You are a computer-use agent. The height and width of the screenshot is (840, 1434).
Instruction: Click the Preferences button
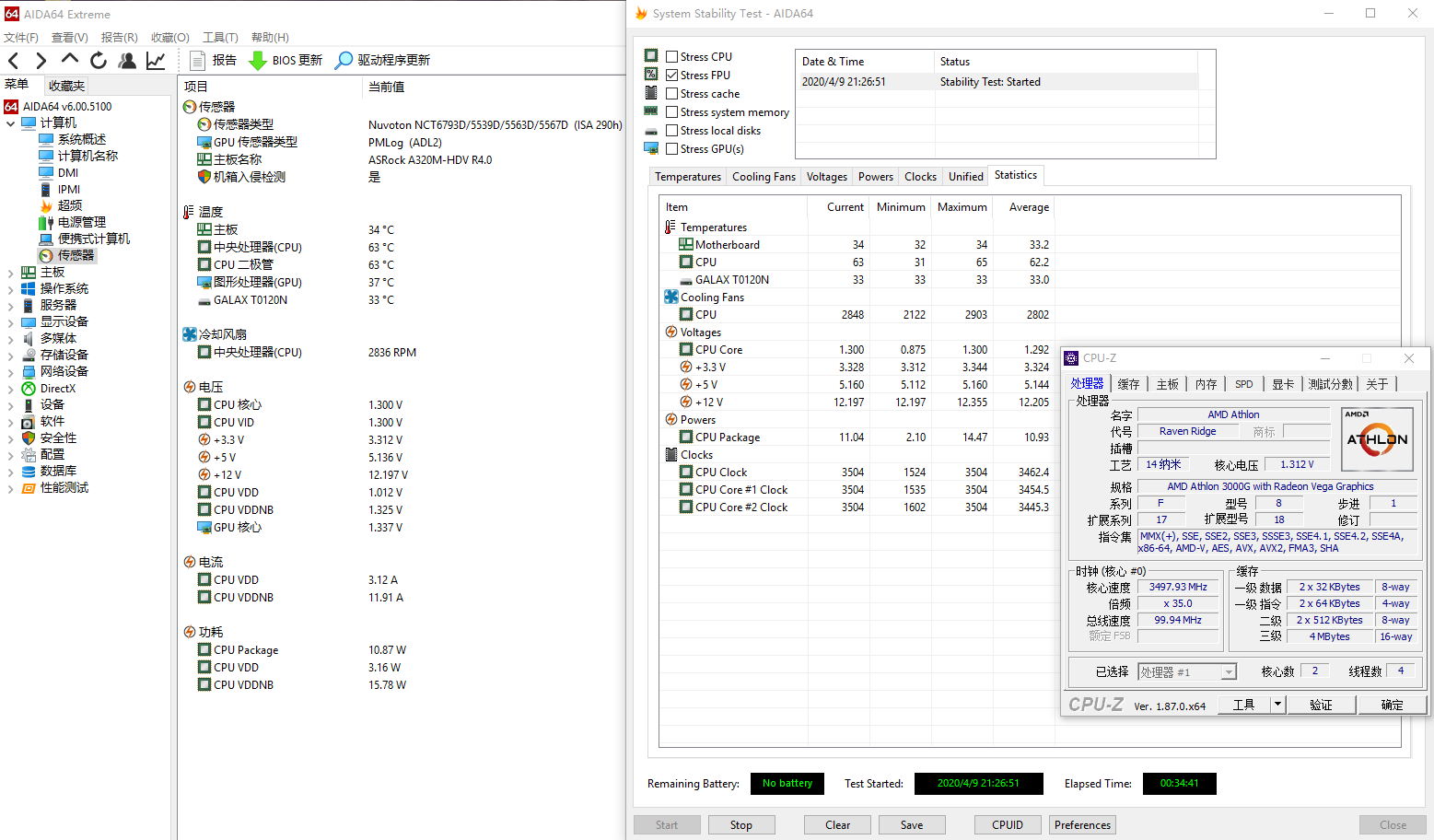[x=1082, y=825]
